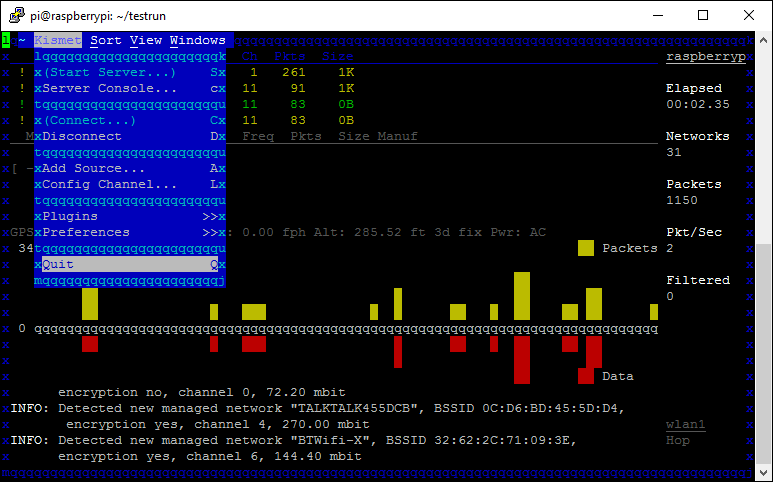Click Disconnect menu entry

tap(82, 136)
